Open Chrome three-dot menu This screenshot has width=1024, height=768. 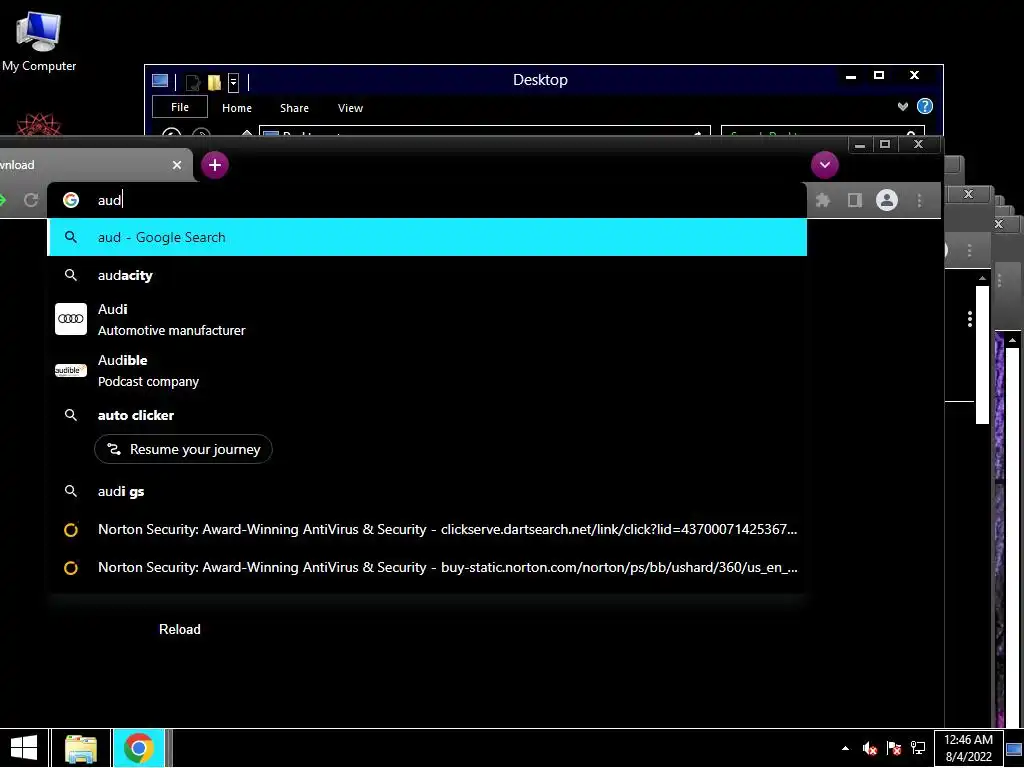coord(920,200)
